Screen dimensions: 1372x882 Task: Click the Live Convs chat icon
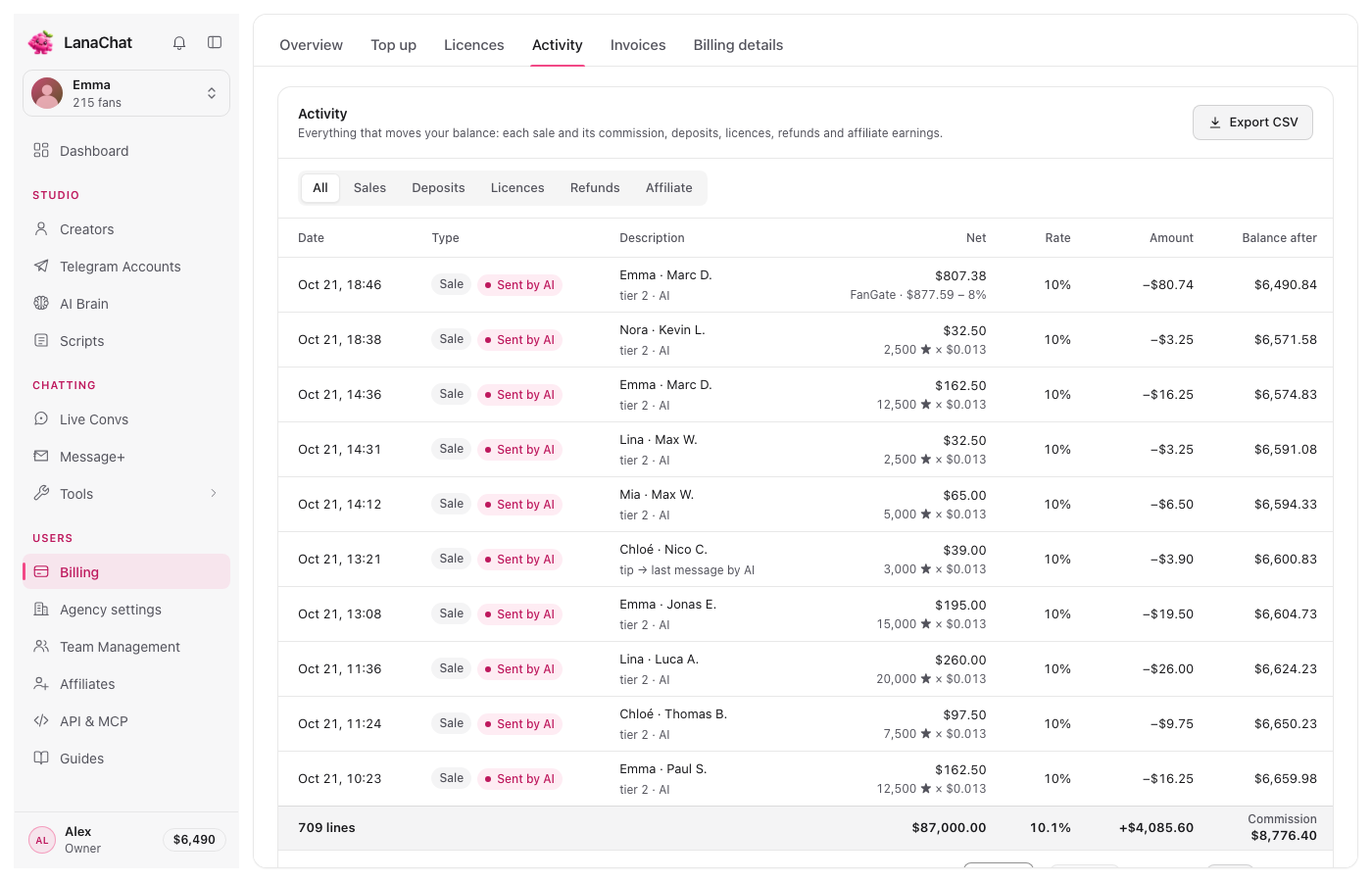41,418
